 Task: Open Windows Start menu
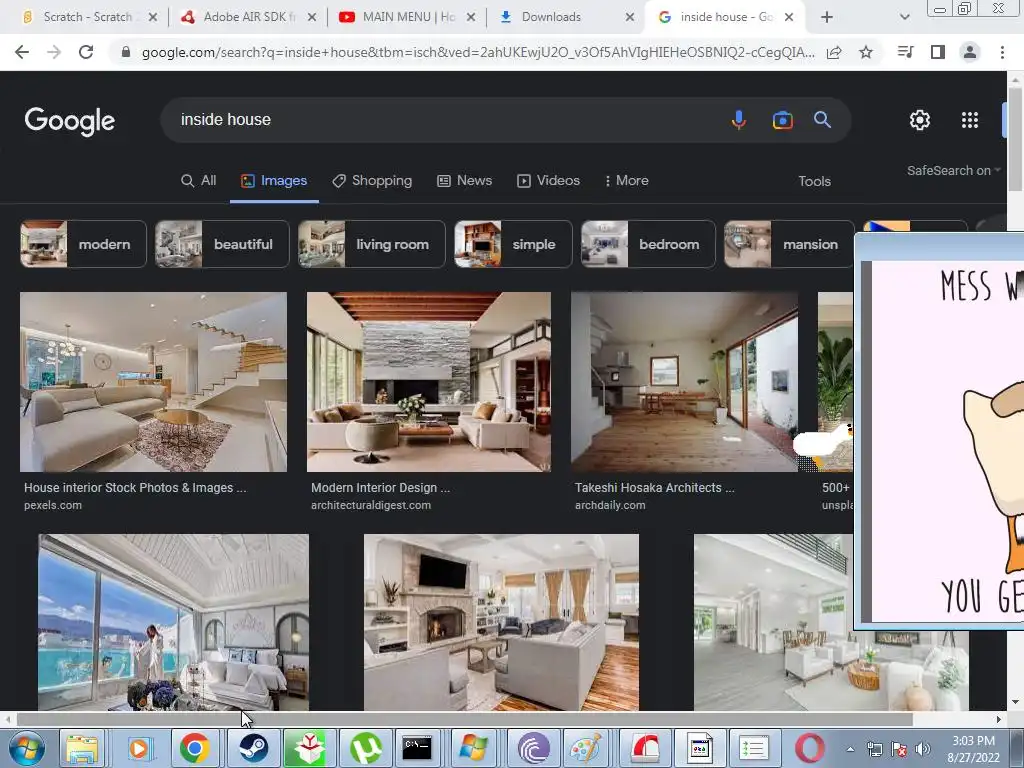tap(26, 748)
